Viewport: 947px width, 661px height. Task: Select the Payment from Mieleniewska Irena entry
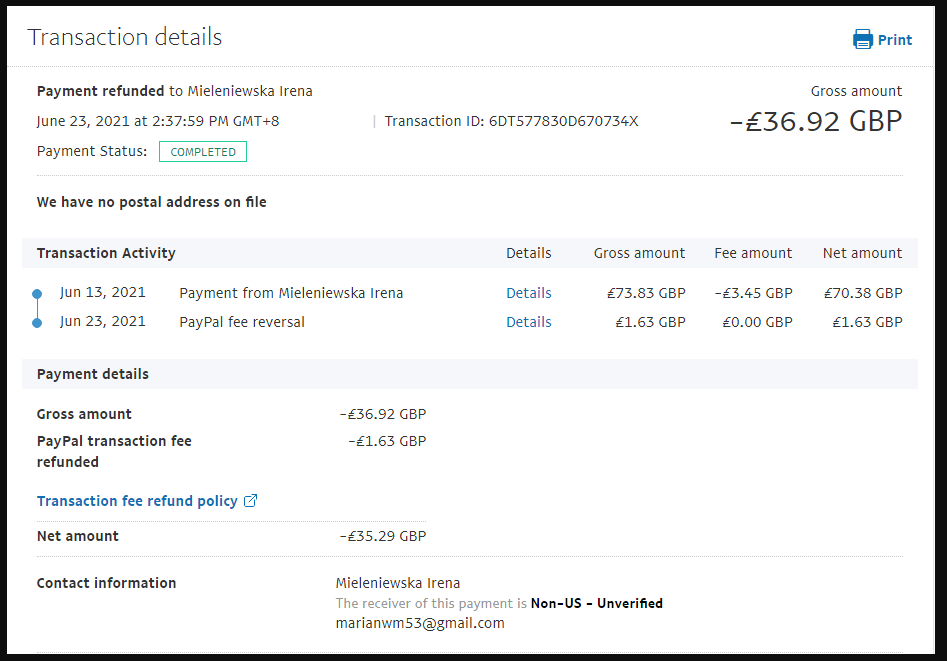tap(291, 293)
